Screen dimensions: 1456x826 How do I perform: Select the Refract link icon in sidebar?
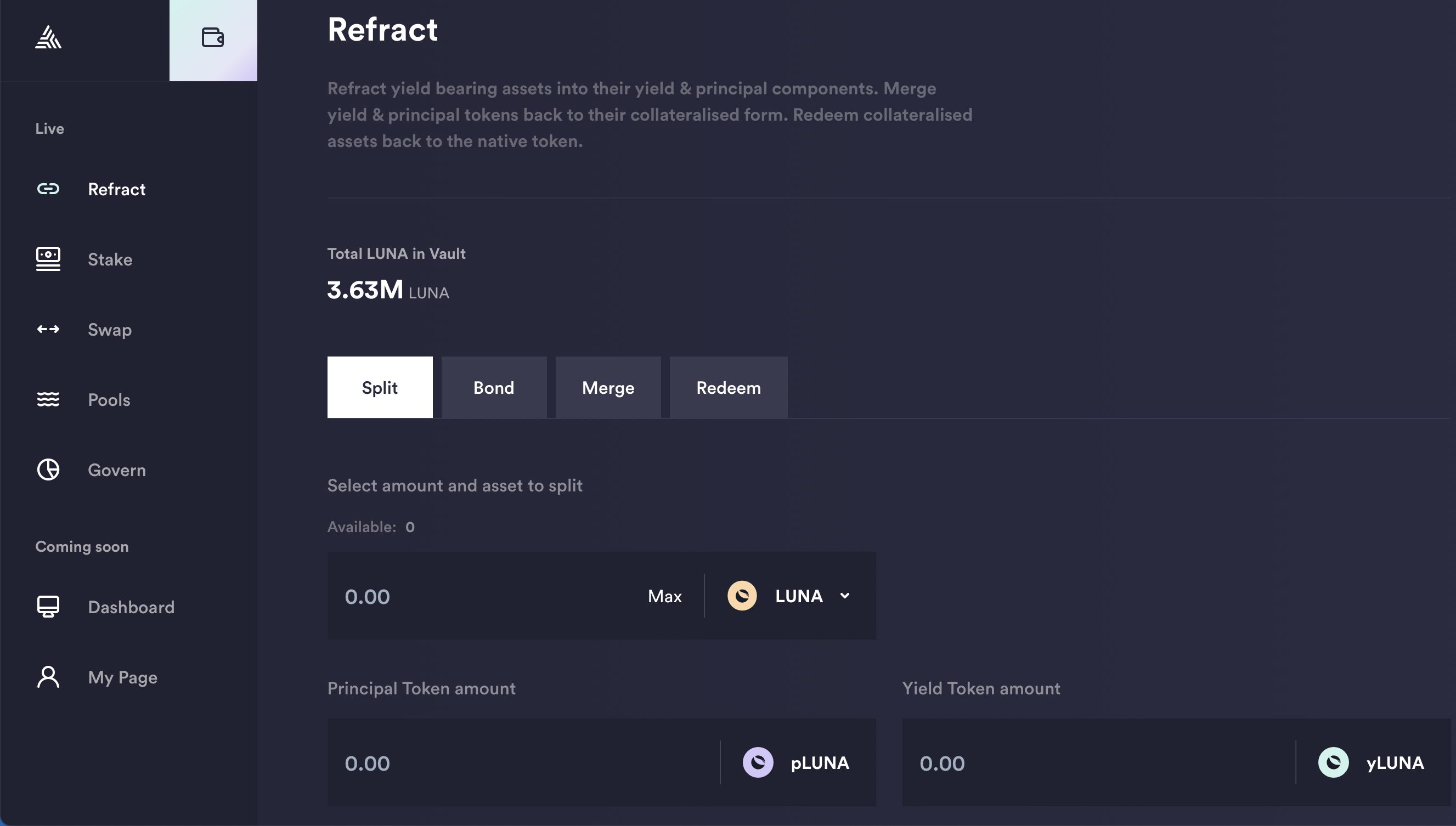coord(48,189)
